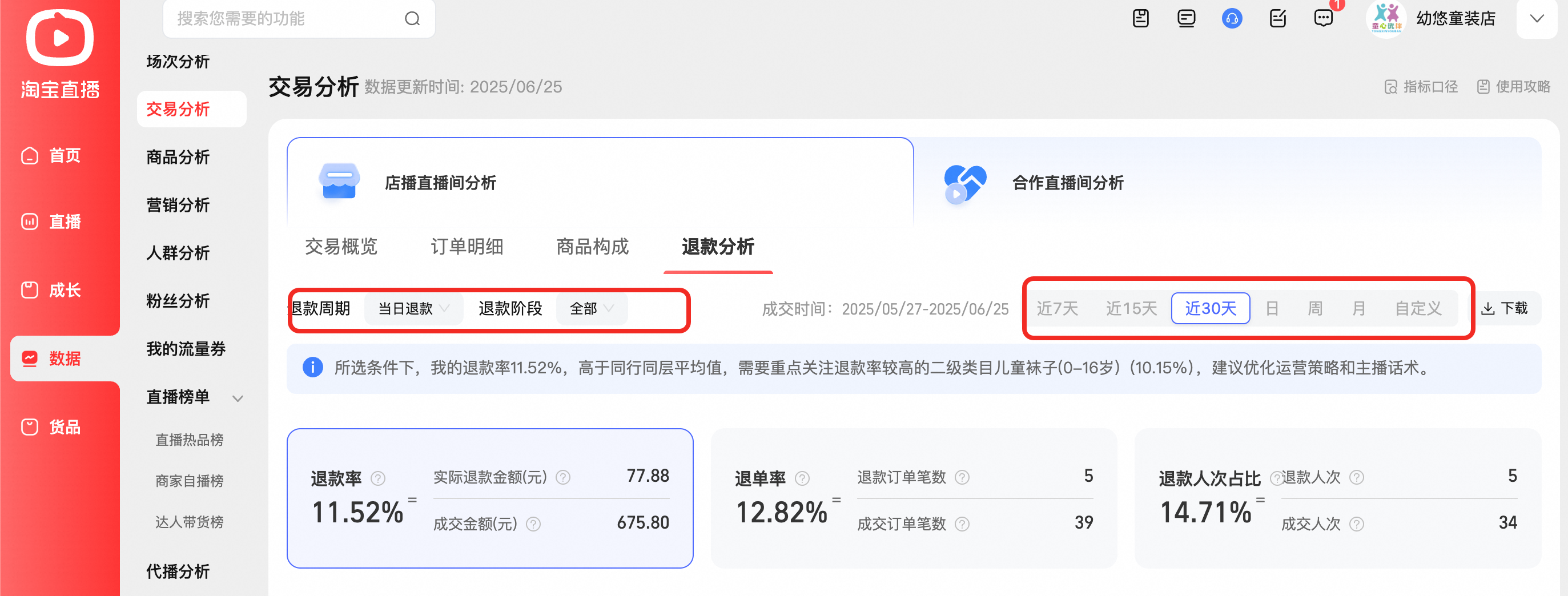Show help for 成交订单笔数

click(962, 524)
